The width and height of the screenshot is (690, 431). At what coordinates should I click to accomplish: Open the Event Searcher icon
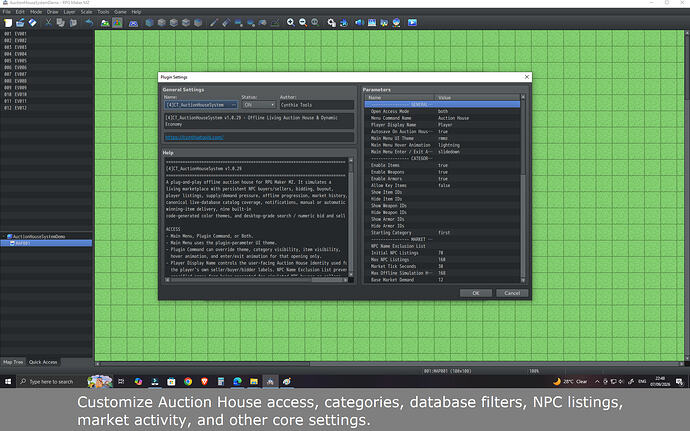[x=372, y=22]
